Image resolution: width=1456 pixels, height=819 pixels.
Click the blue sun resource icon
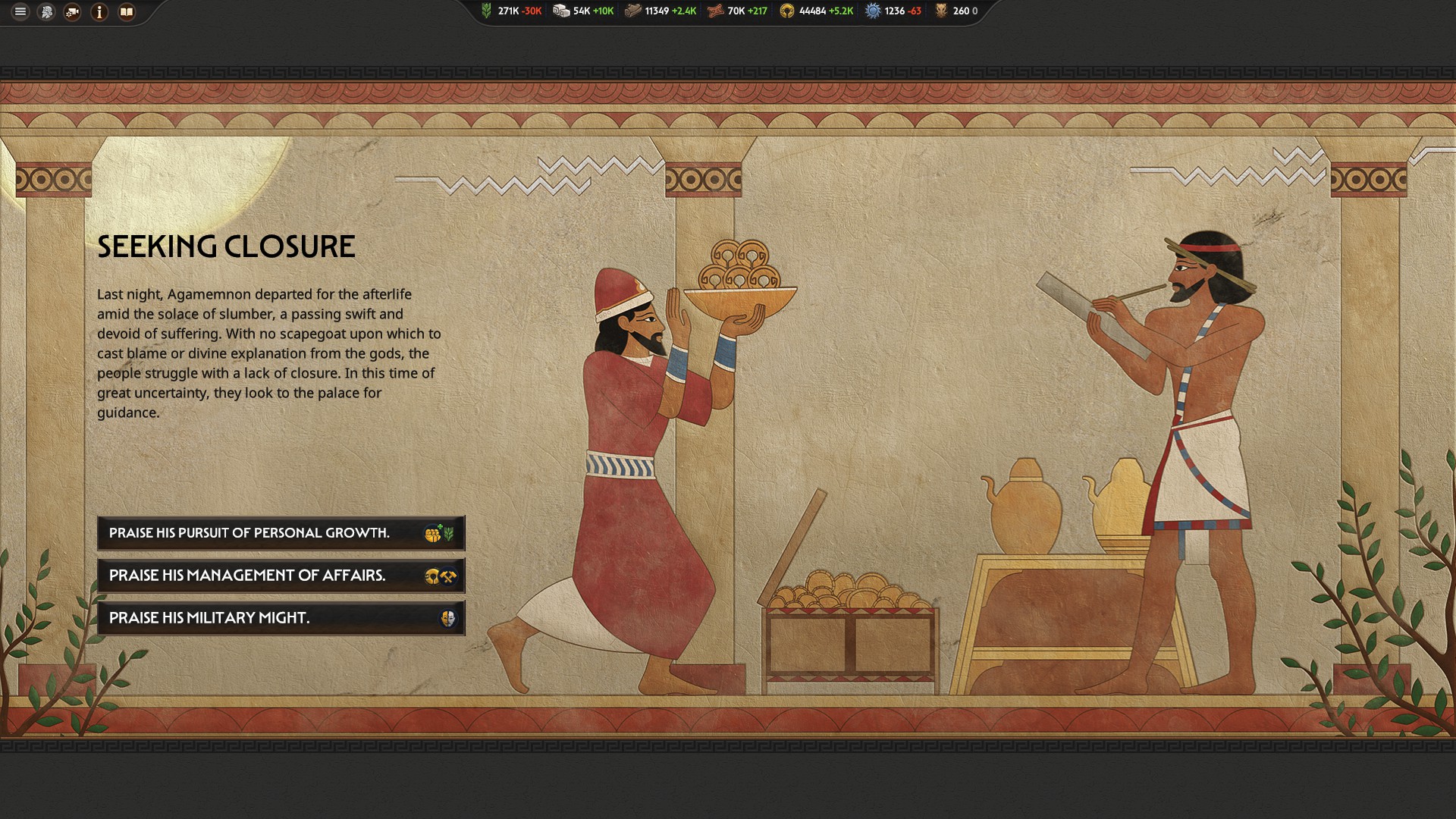pos(873,11)
